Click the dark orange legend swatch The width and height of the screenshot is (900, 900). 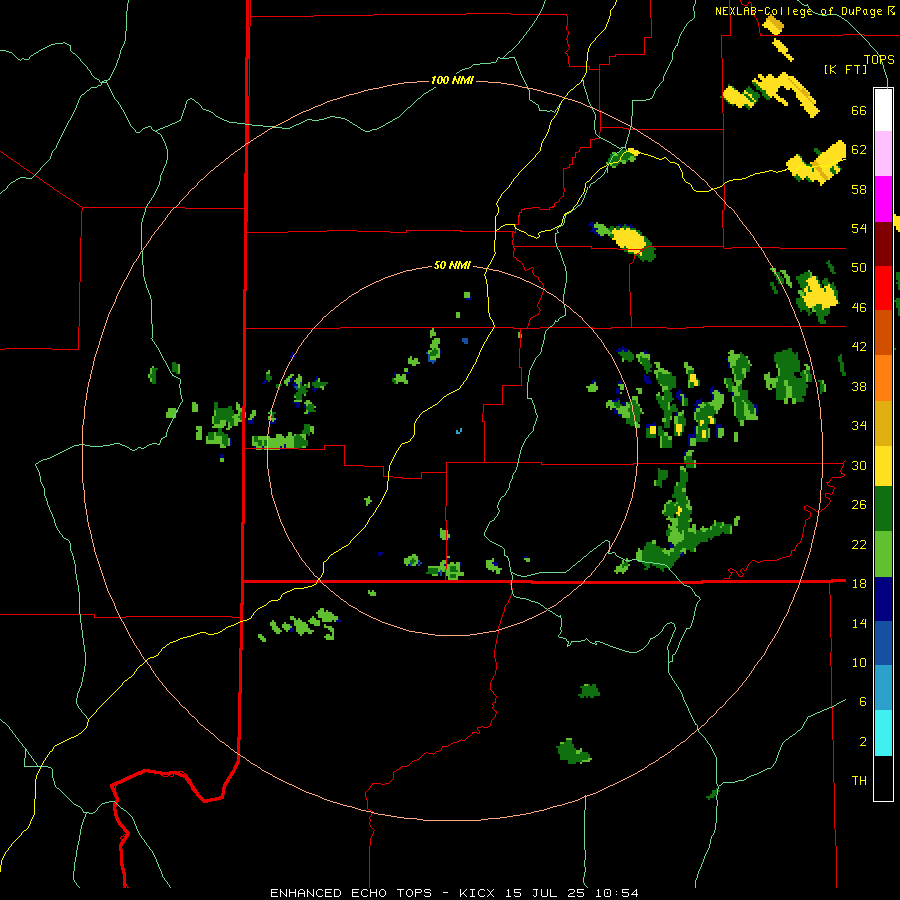883,332
